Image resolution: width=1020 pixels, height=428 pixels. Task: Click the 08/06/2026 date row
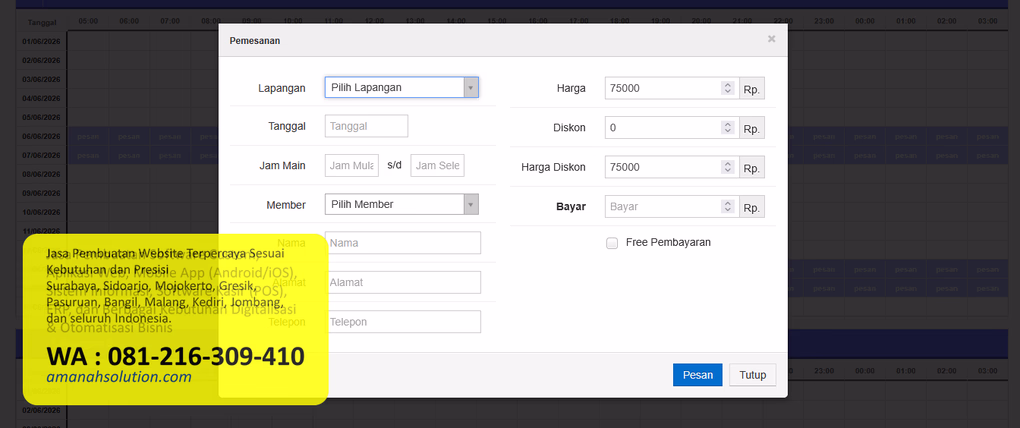(41, 174)
